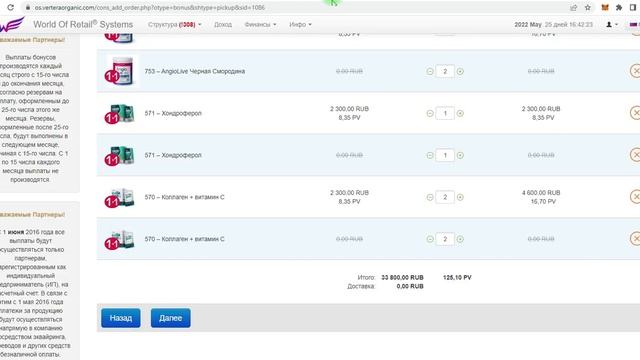Click the Russian flag language icon

click(x=634, y=24)
